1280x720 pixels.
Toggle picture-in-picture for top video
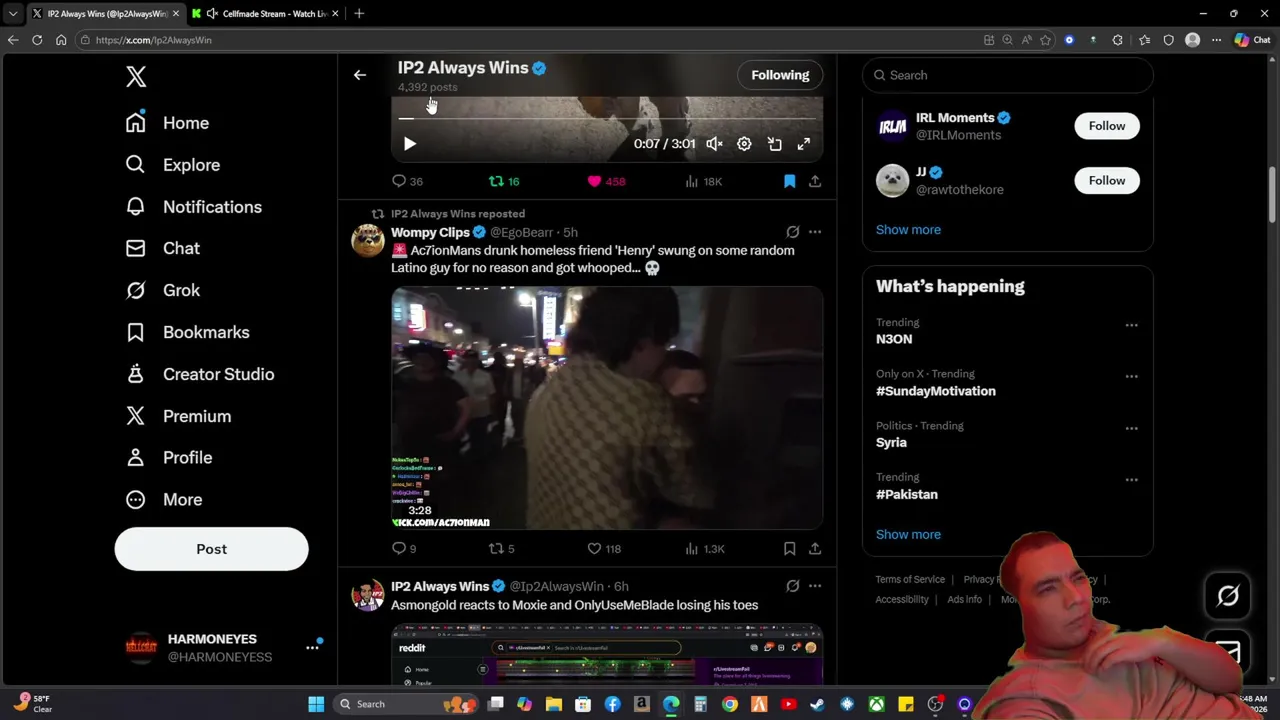click(774, 144)
